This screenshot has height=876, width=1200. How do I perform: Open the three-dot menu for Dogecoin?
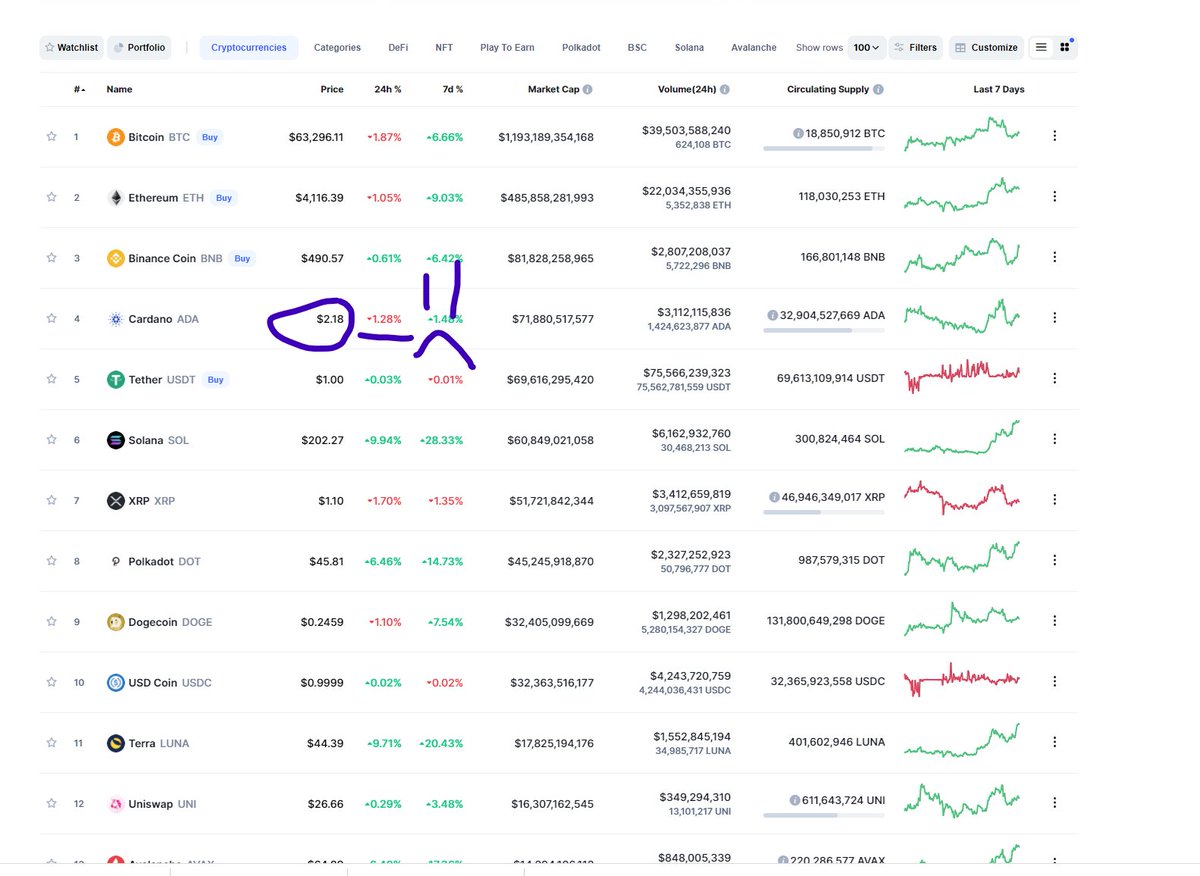1054,621
